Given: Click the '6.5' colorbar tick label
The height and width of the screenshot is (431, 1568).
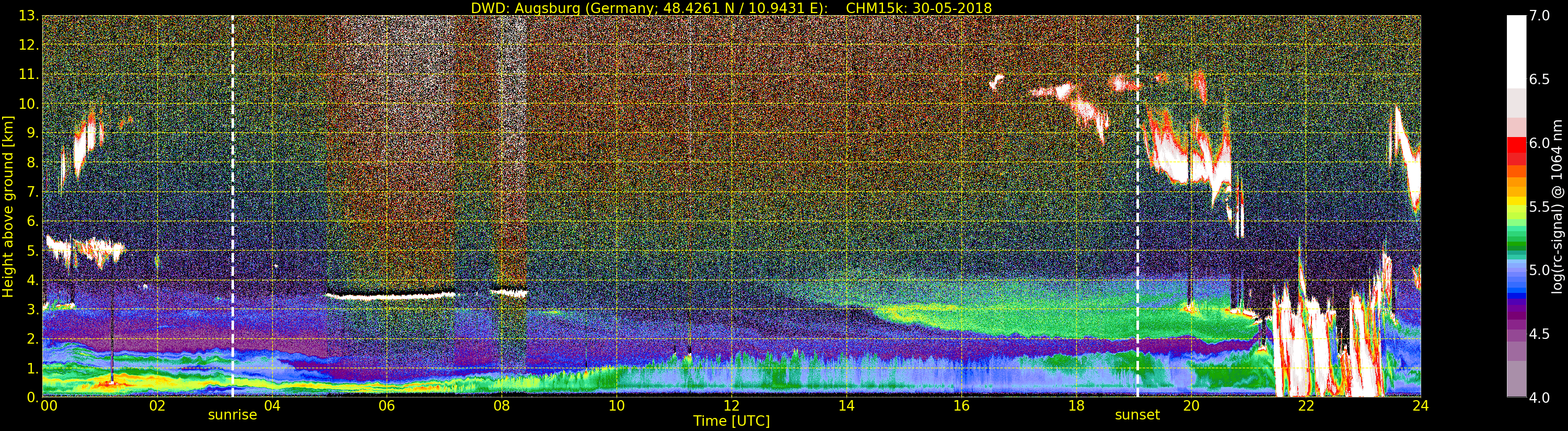Looking at the screenshot, I should point(1539,80).
